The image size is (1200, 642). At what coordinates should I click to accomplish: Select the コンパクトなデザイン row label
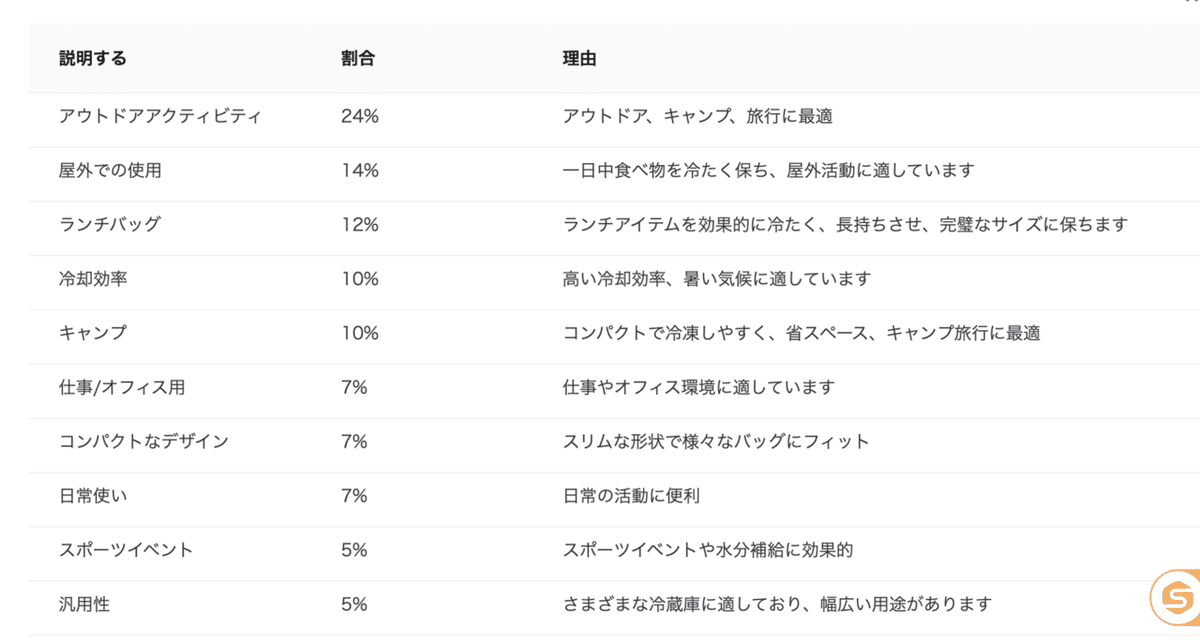click(144, 441)
